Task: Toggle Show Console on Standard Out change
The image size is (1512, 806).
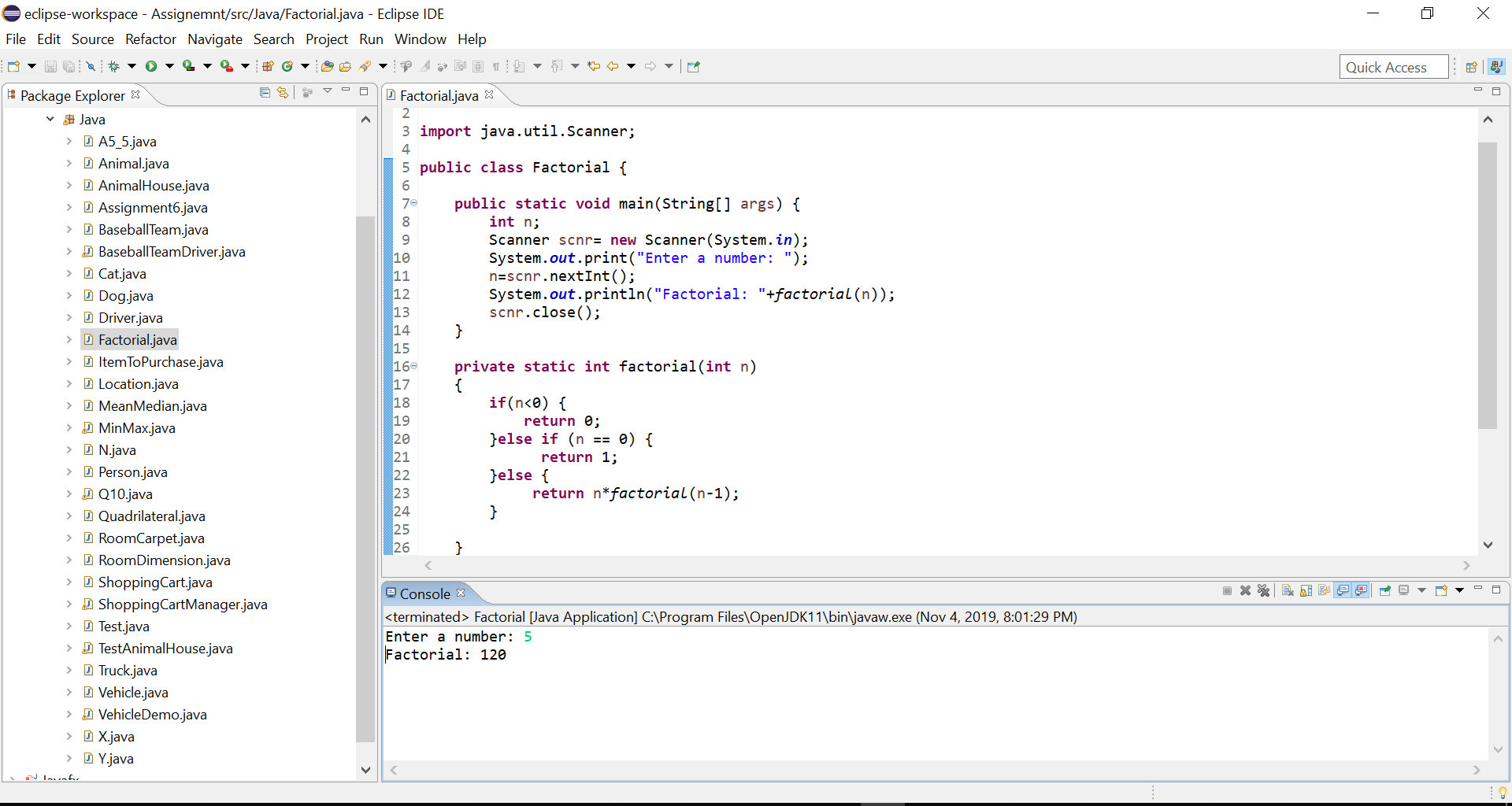Action: coord(1343,591)
